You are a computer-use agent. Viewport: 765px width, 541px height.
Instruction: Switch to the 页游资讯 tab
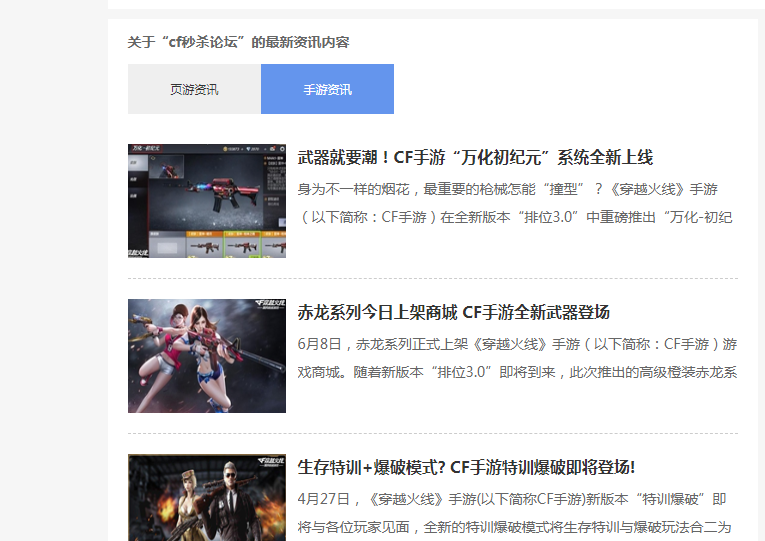194,89
